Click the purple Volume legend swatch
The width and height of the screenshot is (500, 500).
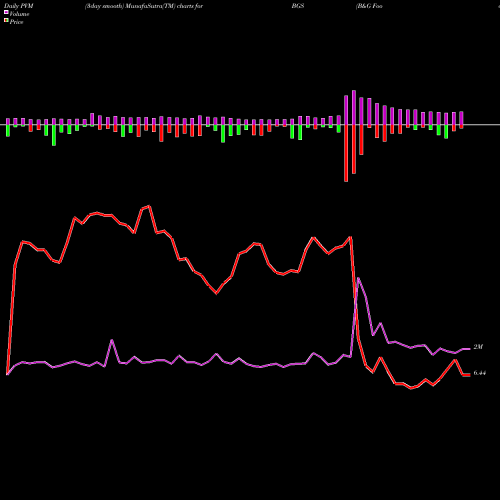coord(6,12)
